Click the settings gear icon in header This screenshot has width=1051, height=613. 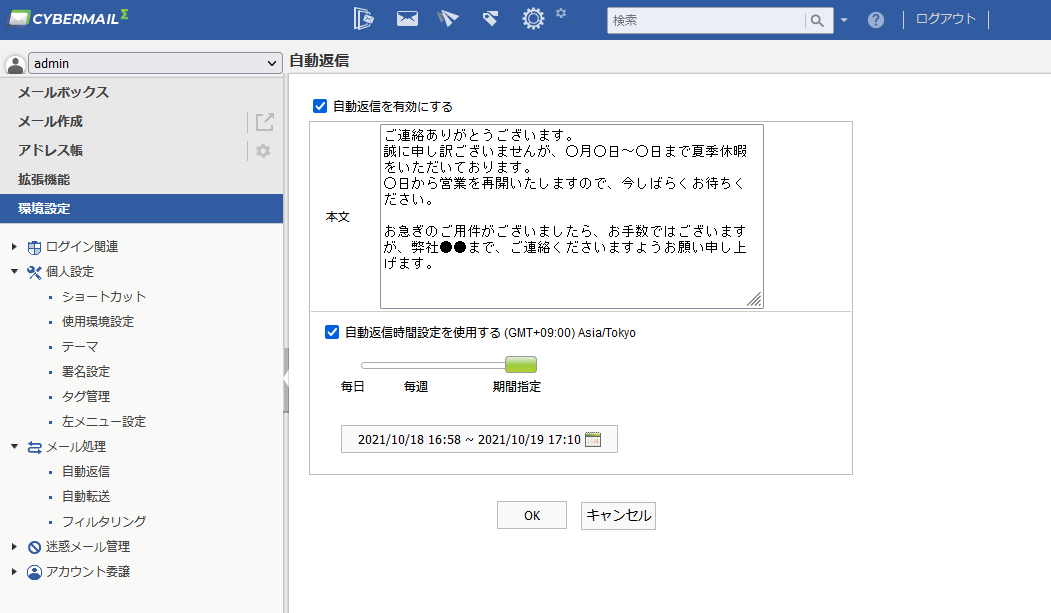(x=533, y=19)
